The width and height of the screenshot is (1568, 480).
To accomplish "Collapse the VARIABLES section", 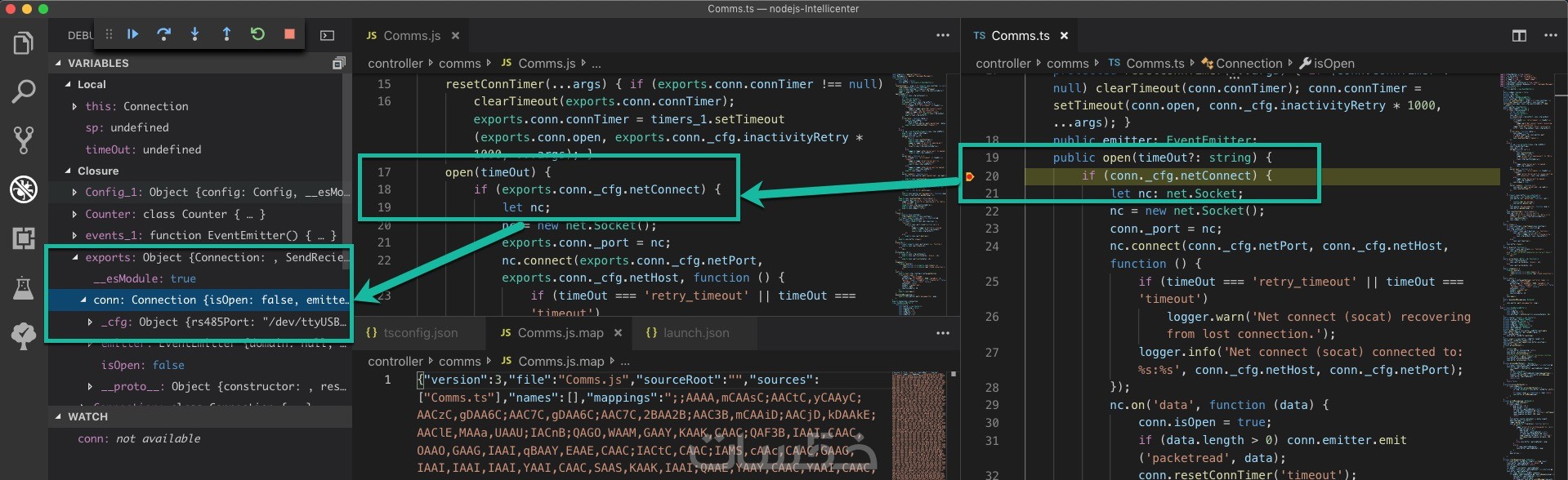I will 58,63.
